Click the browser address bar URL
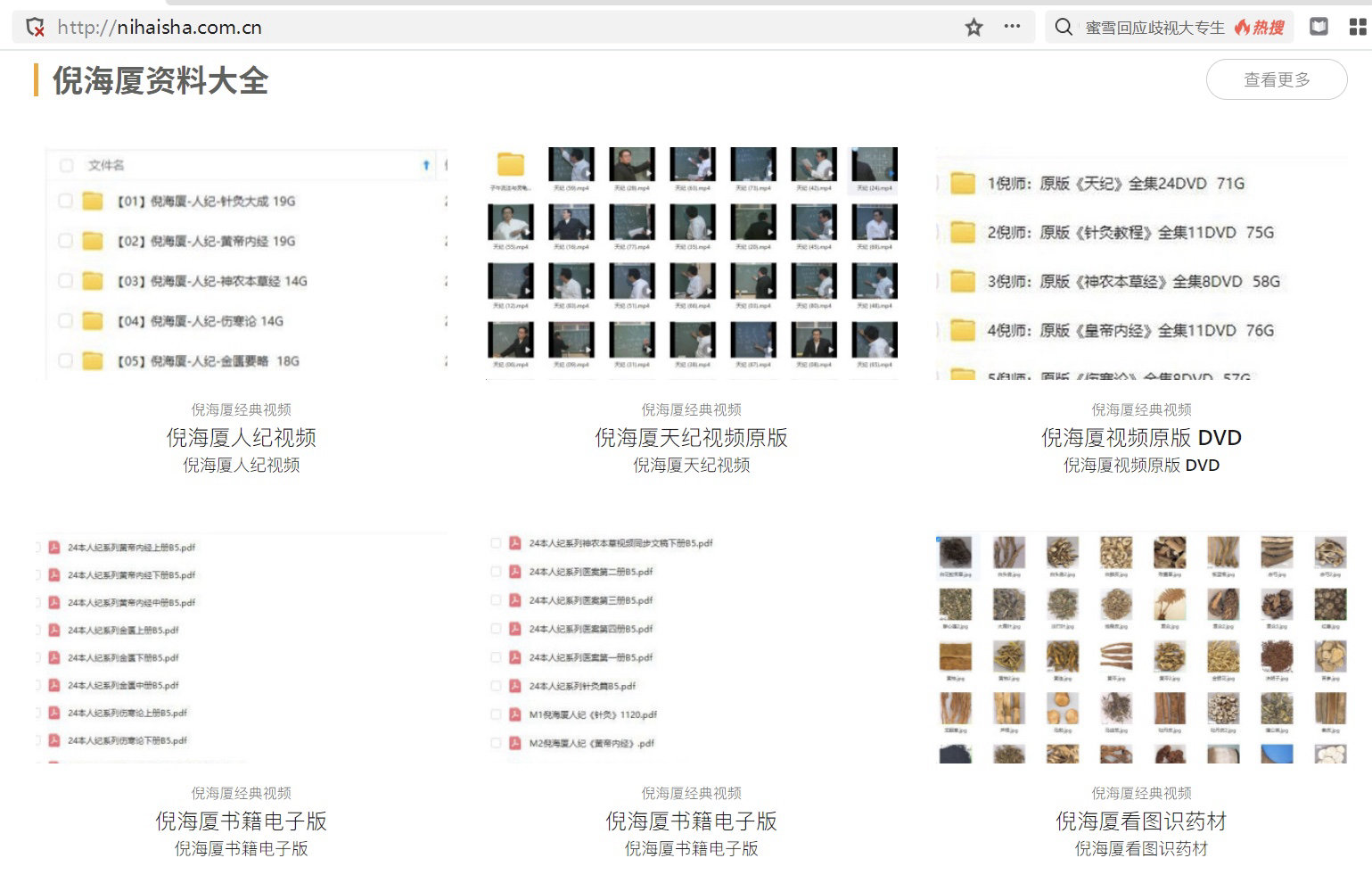 (x=160, y=28)
